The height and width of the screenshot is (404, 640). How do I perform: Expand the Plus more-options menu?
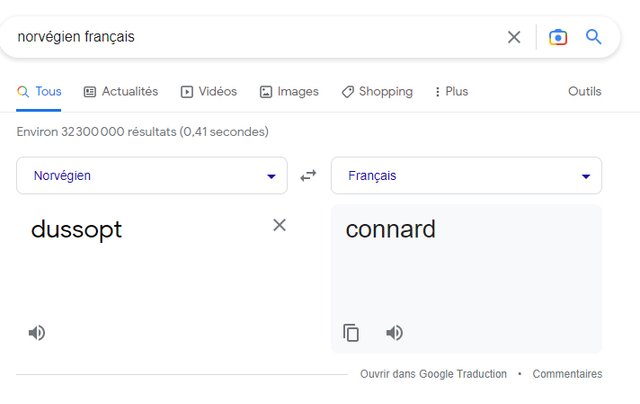(451, 91)
